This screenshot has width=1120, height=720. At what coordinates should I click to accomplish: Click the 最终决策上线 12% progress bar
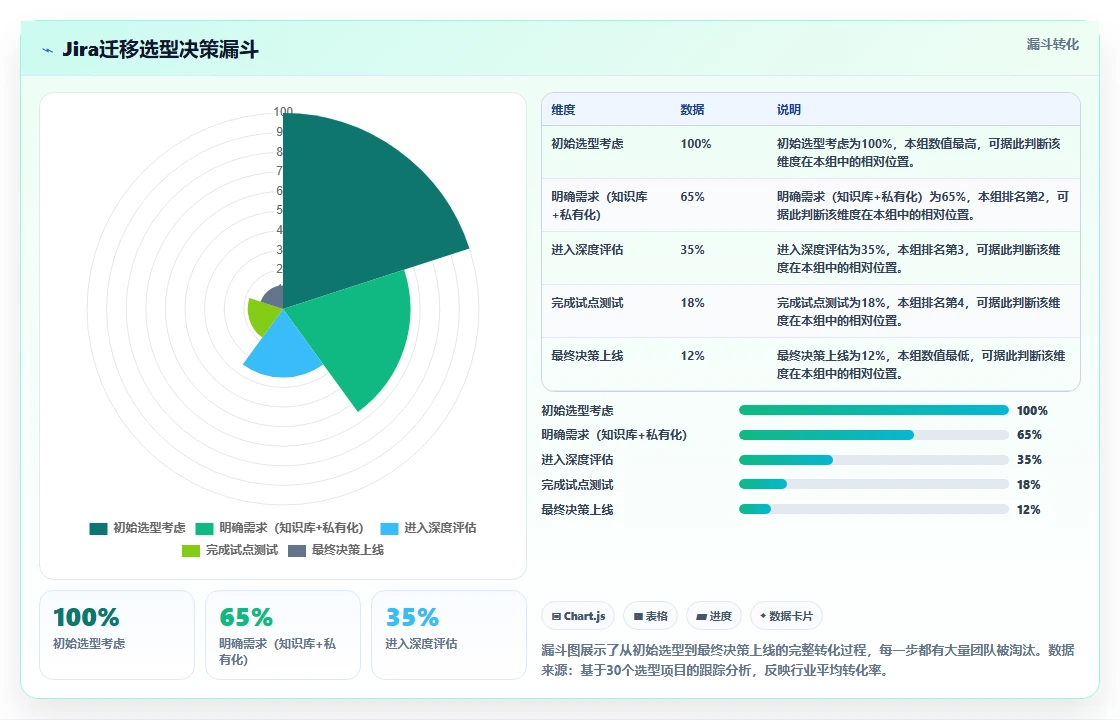[x=874, y=509]
